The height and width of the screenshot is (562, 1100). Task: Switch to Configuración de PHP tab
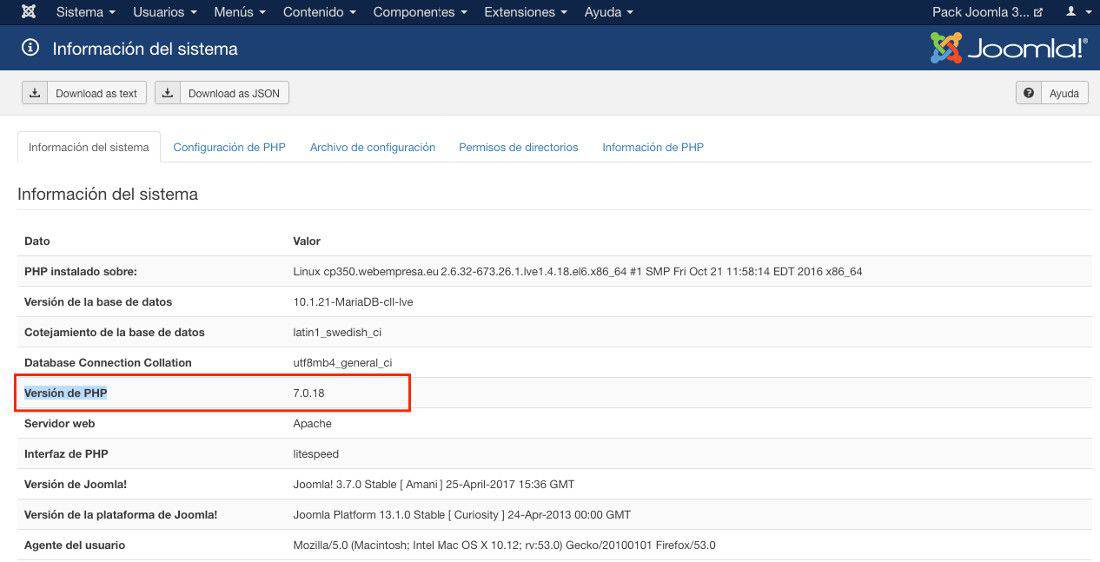[x=229, y=147]
